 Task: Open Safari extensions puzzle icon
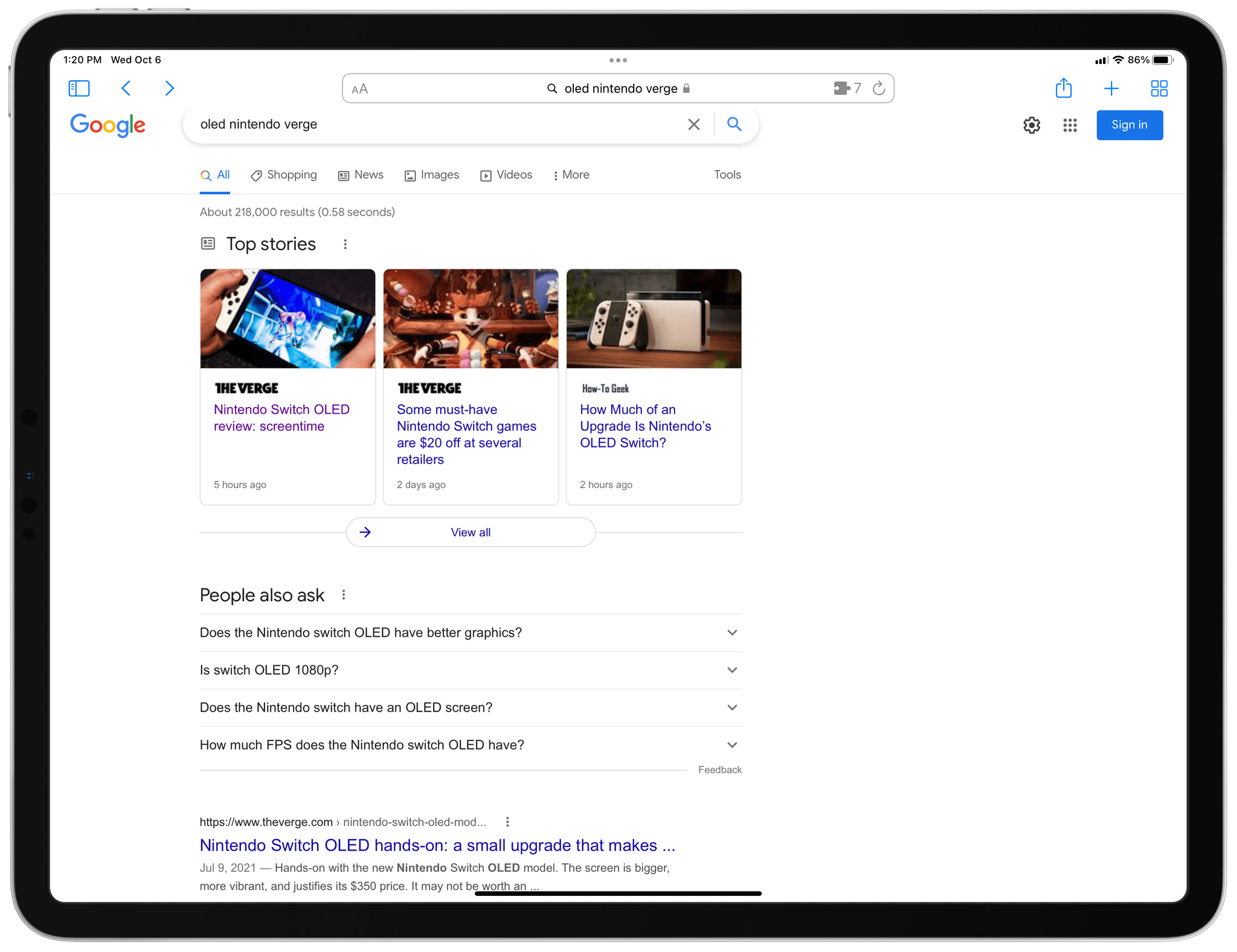click(842, 89)
